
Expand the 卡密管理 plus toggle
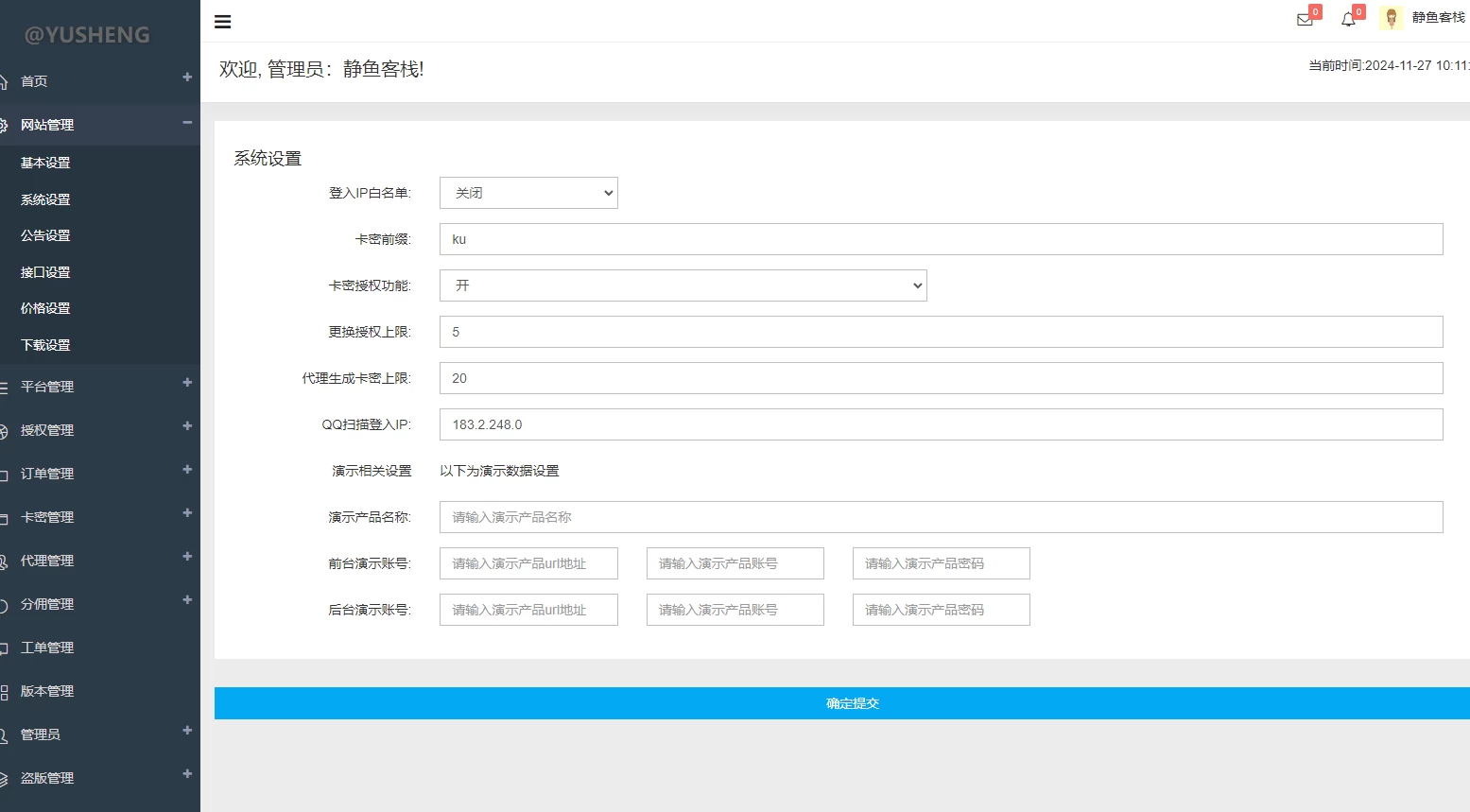pyautogui.click(x=187, y=513)
